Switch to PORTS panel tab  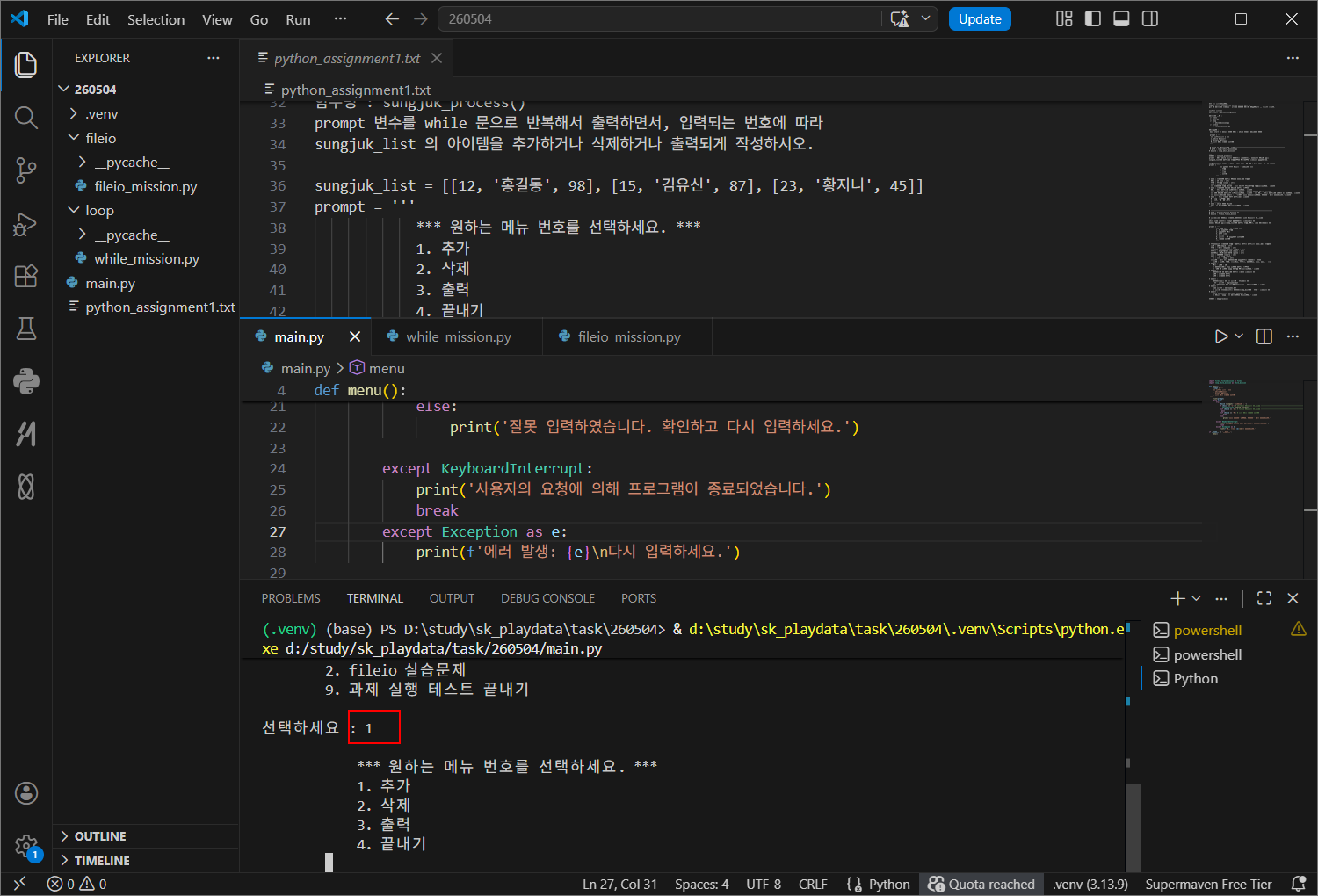pos(639,598)
